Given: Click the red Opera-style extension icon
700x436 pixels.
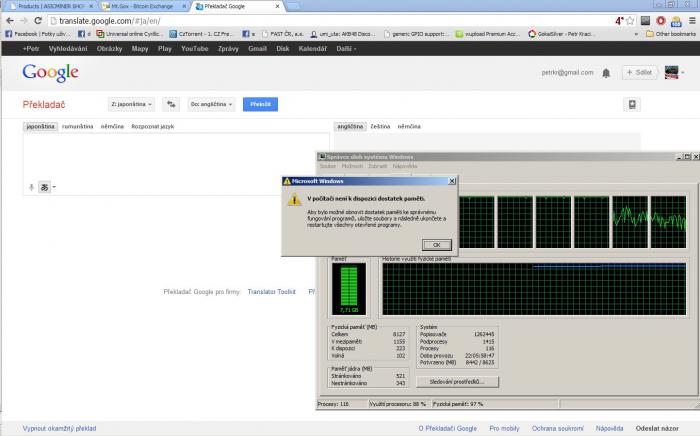Looking at the screenshot, I should coord(661,21).
